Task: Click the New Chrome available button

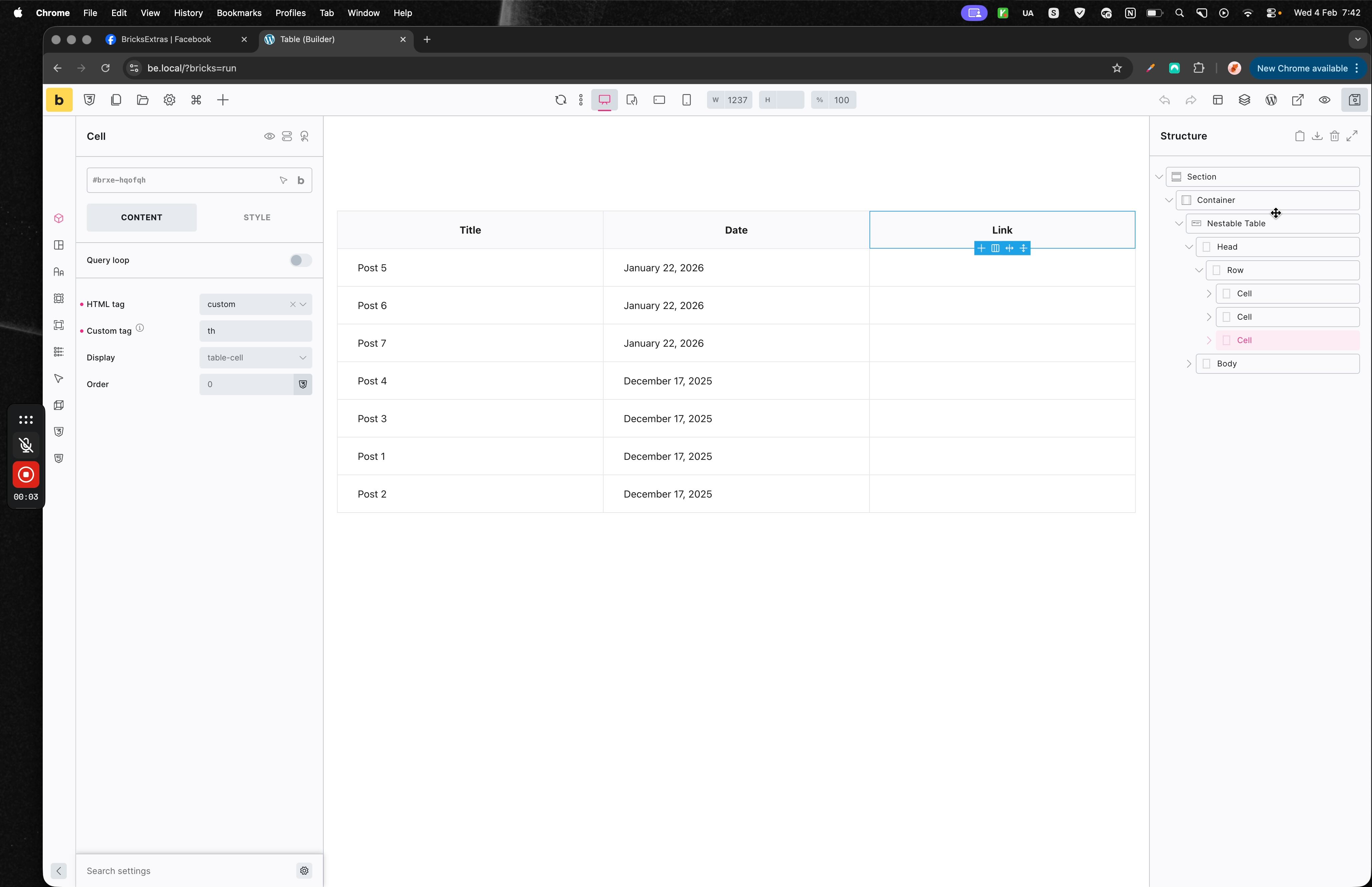Action: [x=1308, y=68]
